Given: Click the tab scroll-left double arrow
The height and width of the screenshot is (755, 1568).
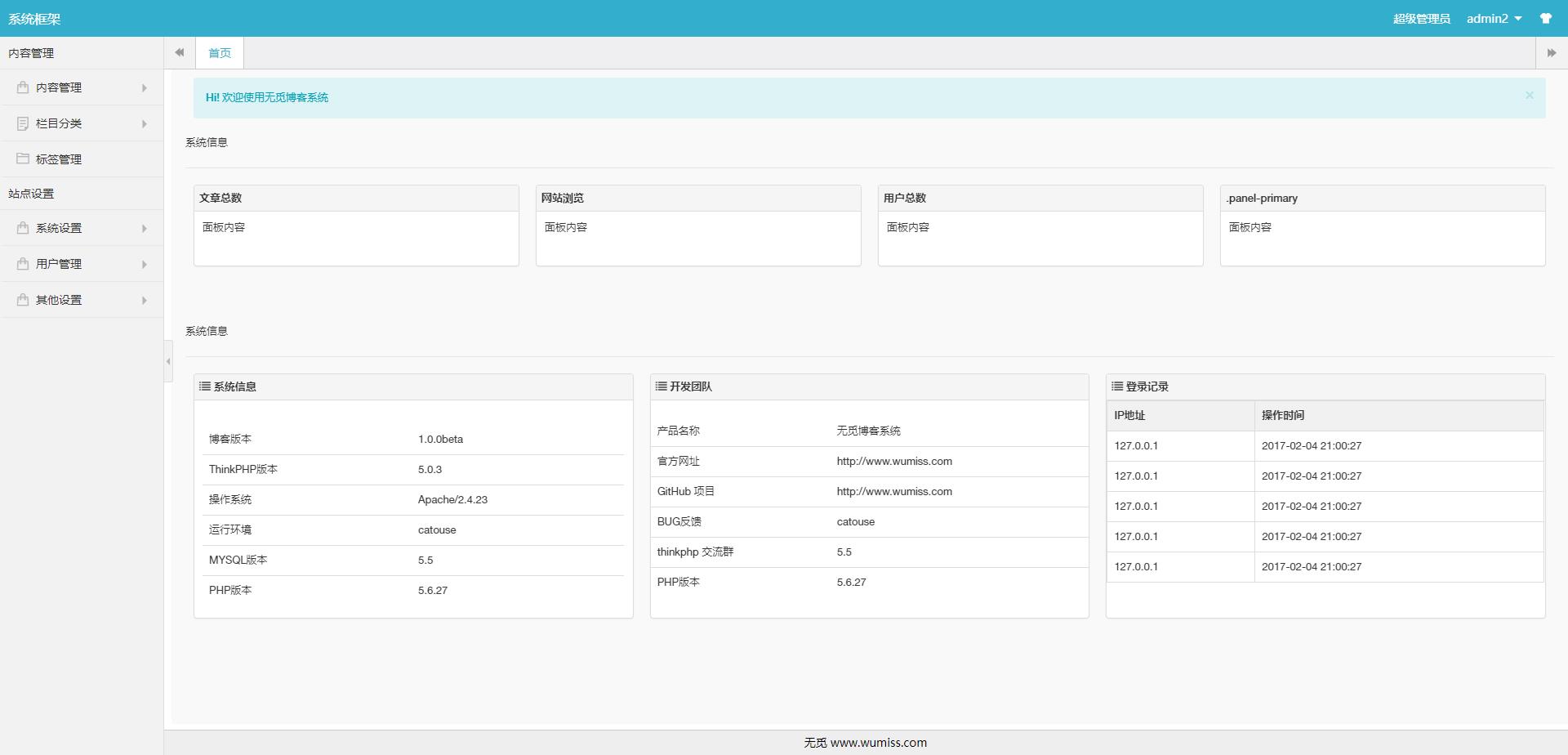Looking at the screenshot, I should (180, 52).
